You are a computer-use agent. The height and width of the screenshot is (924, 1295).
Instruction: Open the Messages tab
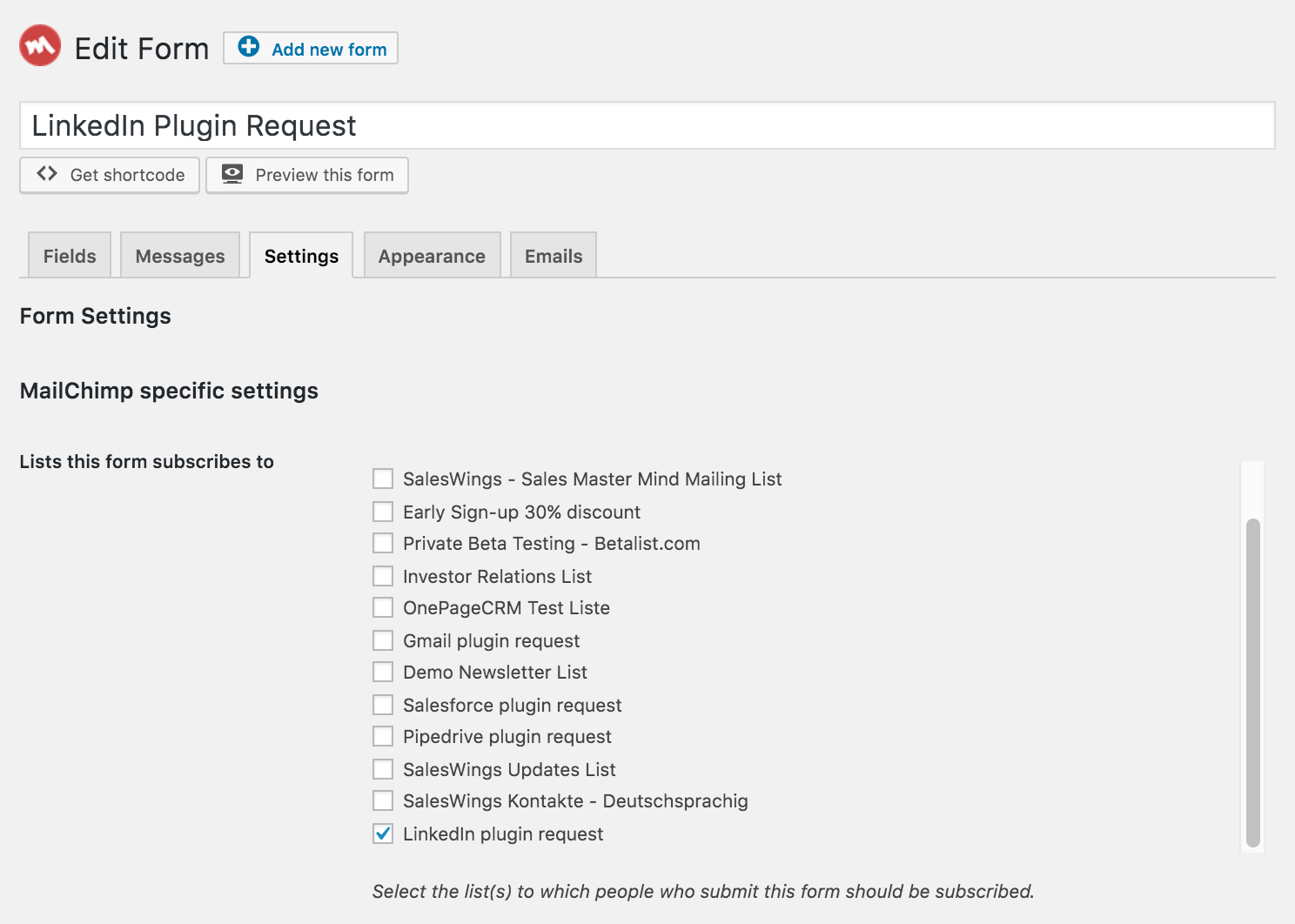point(180,256)
